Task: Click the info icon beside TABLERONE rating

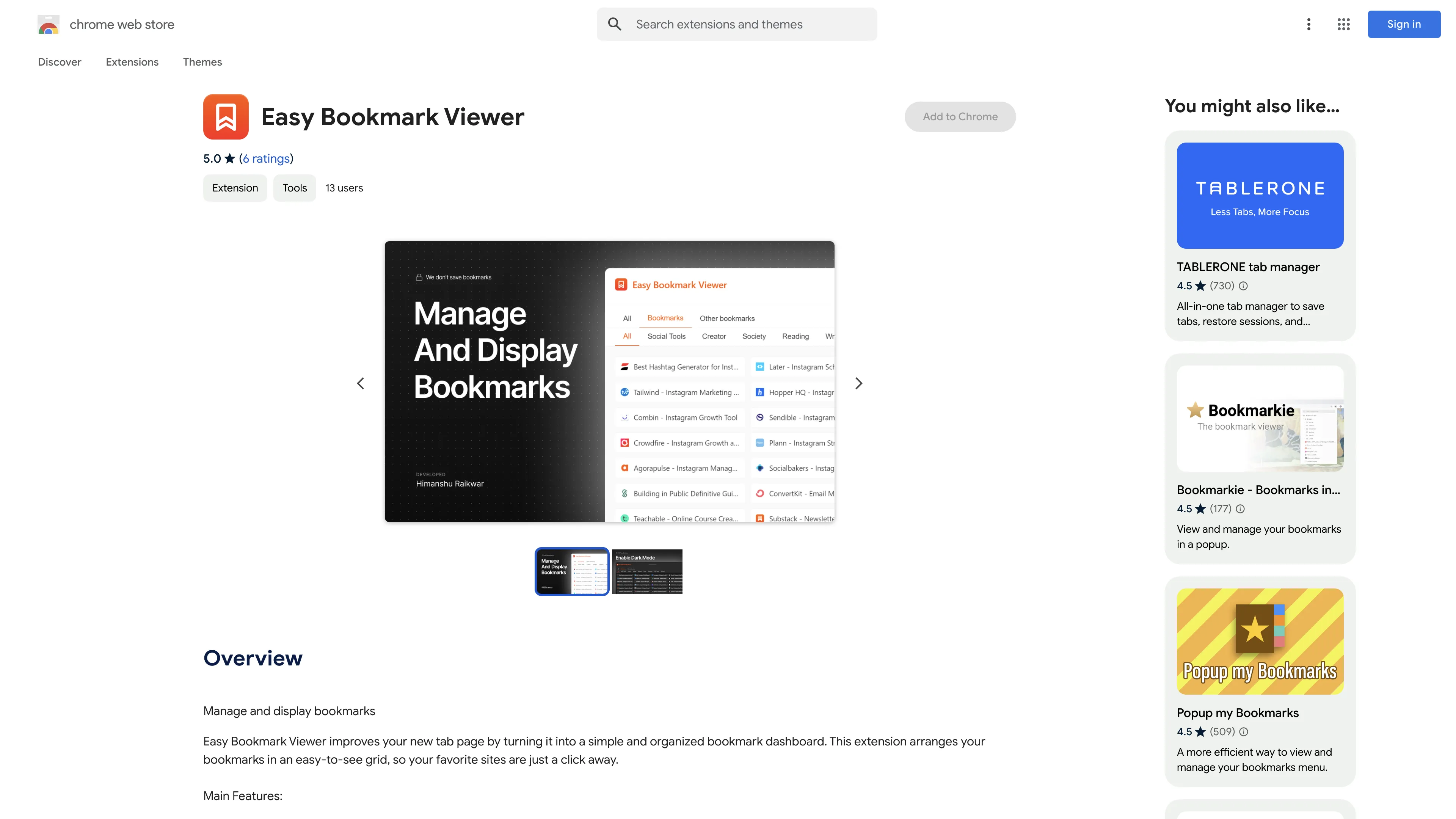Action: [1244, 286]
